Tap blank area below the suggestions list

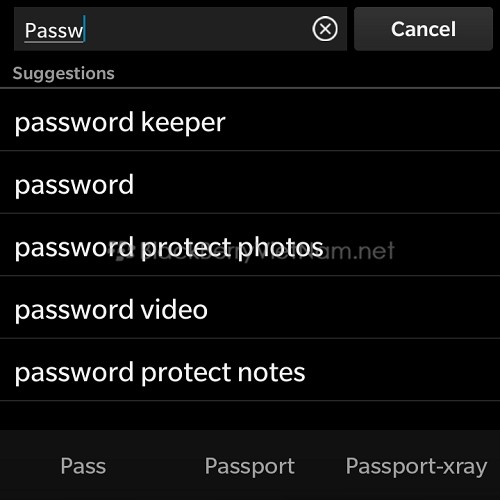coord(250,415)
